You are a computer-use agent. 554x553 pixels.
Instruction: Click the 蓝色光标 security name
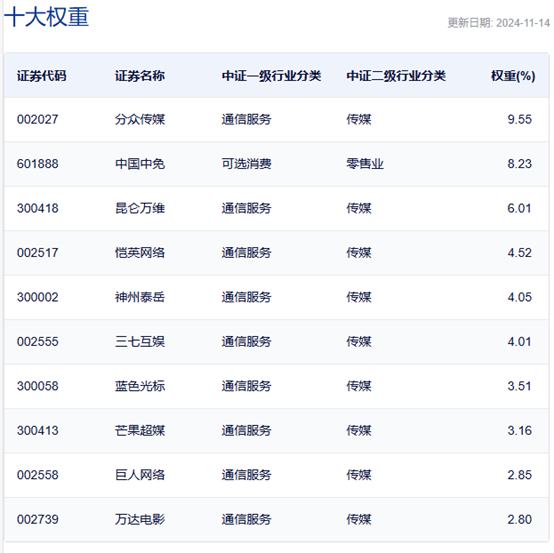point(140,386)
